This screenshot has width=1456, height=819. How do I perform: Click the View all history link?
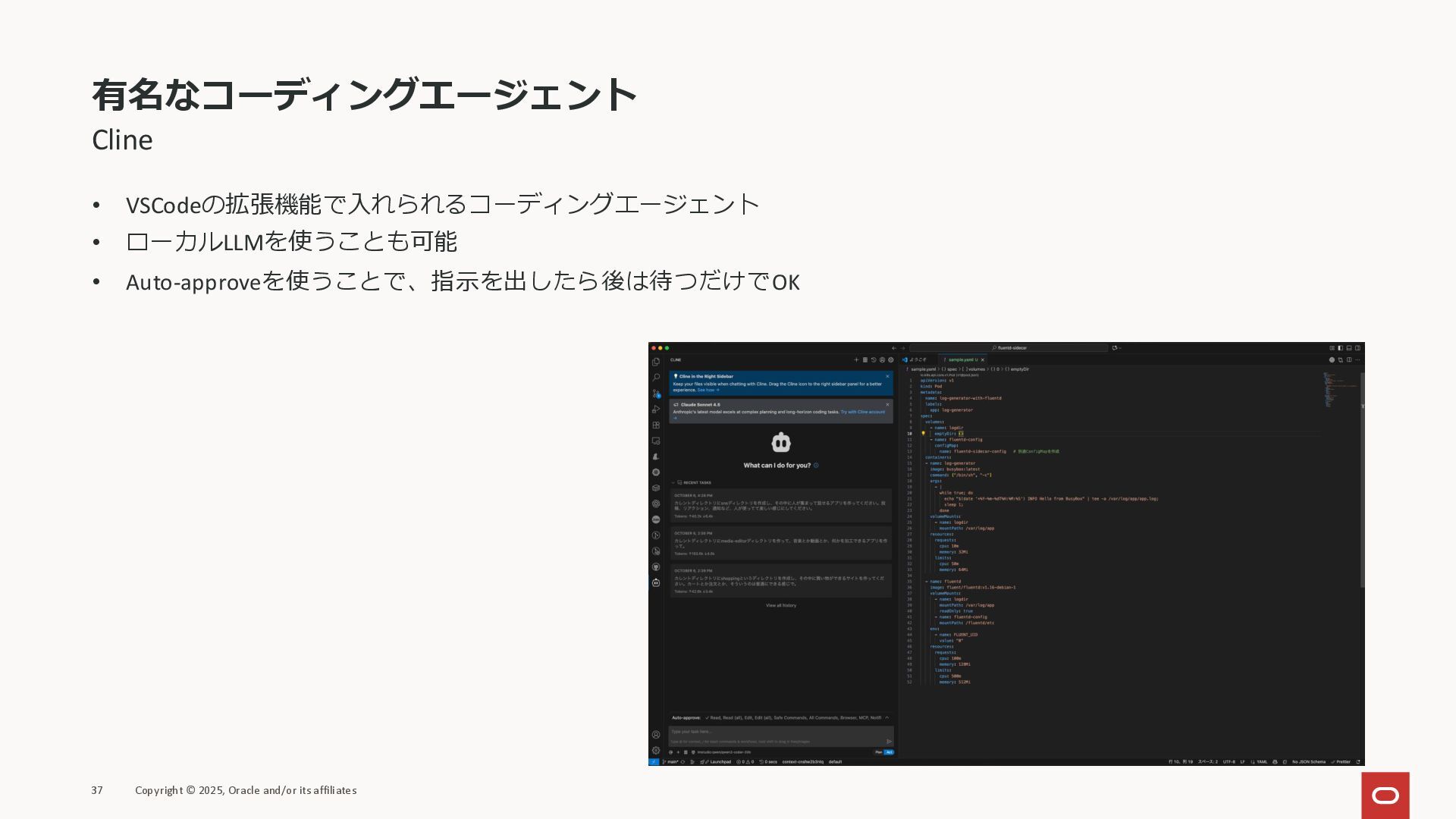[780, 606]
